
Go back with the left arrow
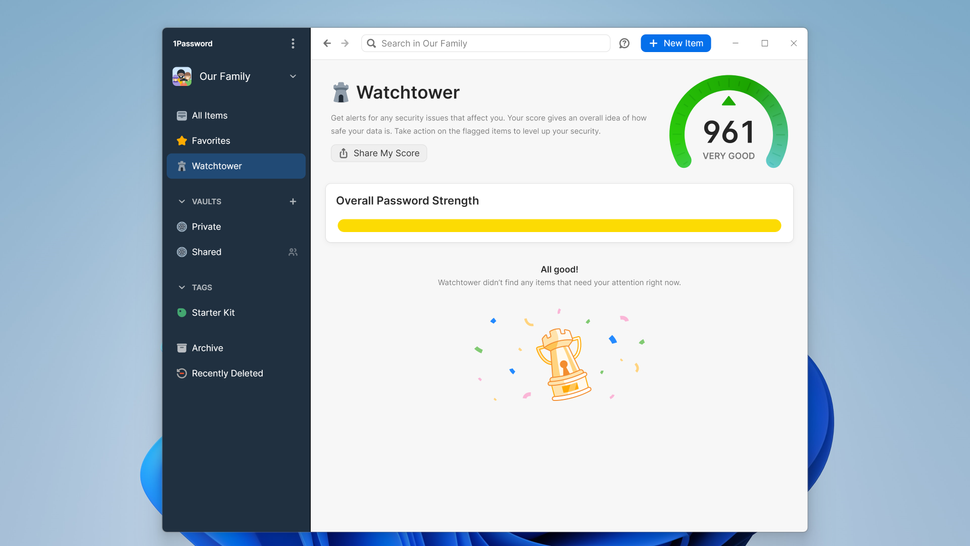[x=327, y=43]
